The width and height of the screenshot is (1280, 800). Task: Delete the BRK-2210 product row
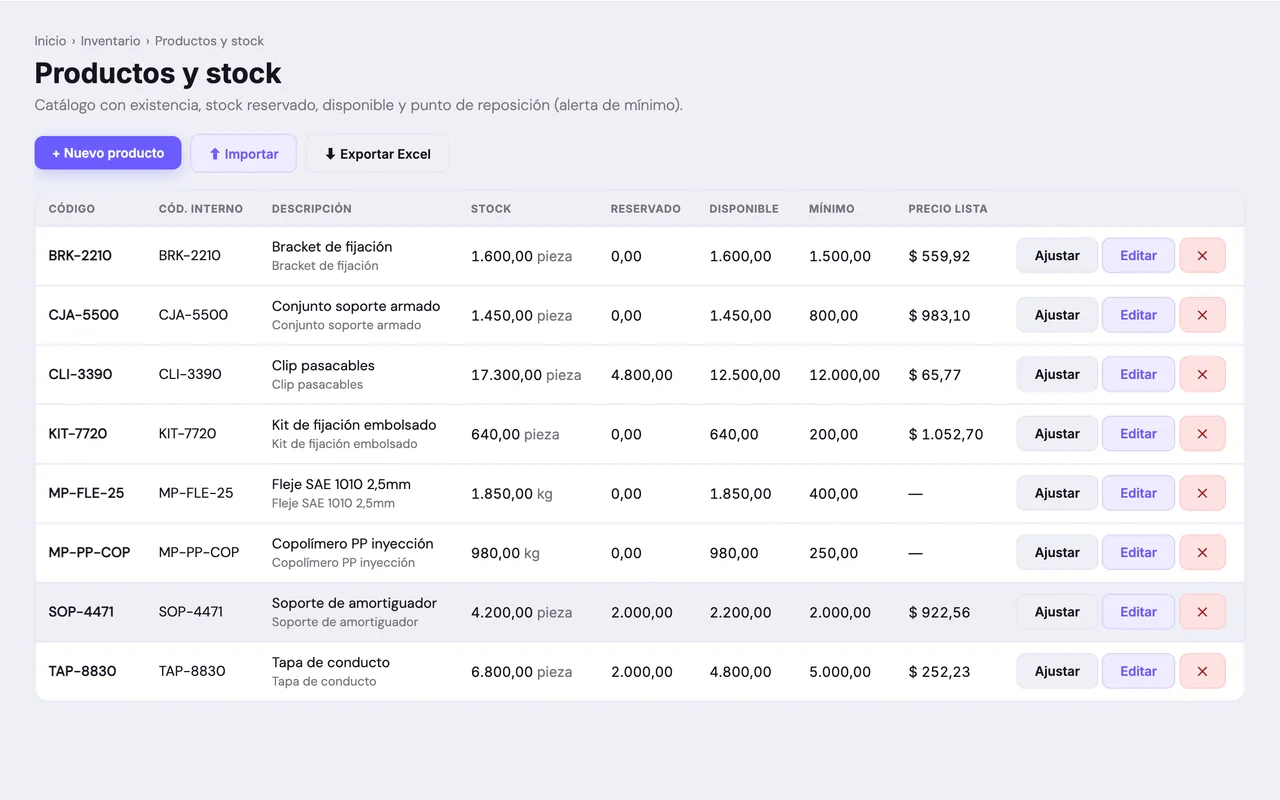1202,256
